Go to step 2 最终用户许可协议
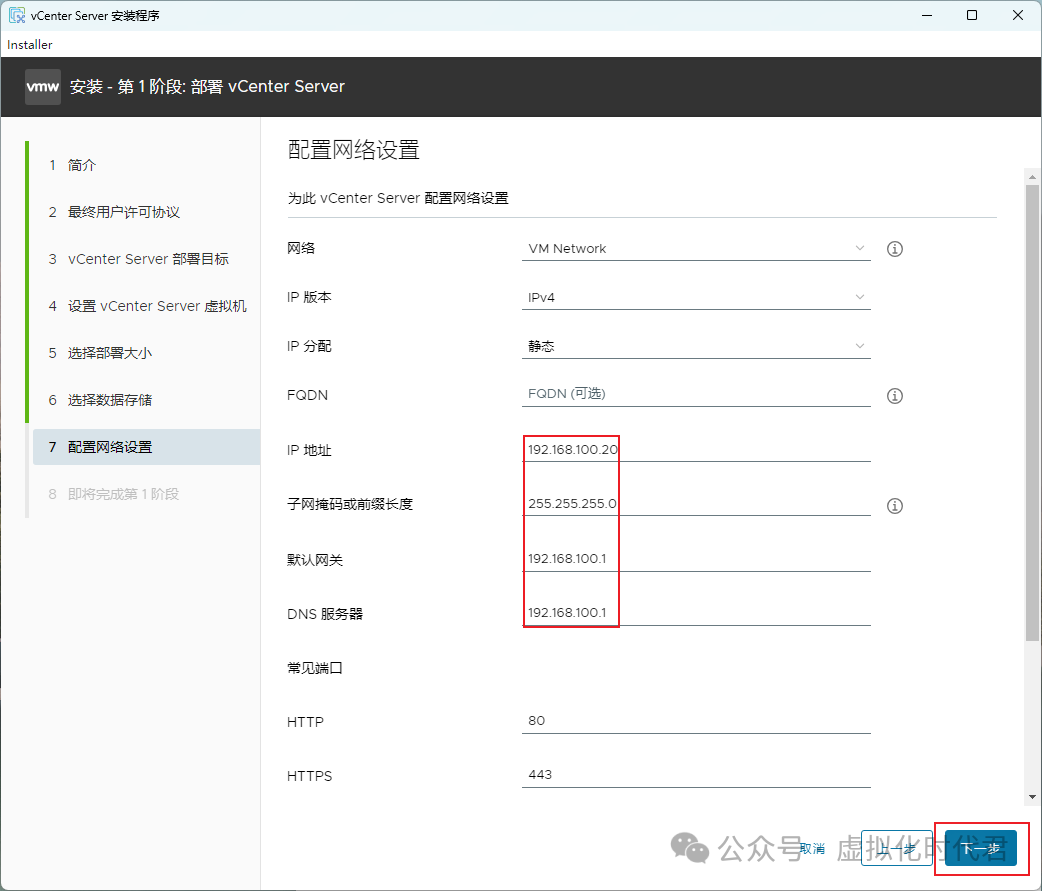Screen dimensions: 1042x891 [114, 212]
